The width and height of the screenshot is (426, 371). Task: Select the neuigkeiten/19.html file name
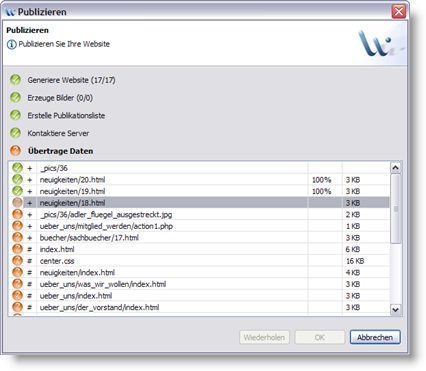[x=72, y=191]
